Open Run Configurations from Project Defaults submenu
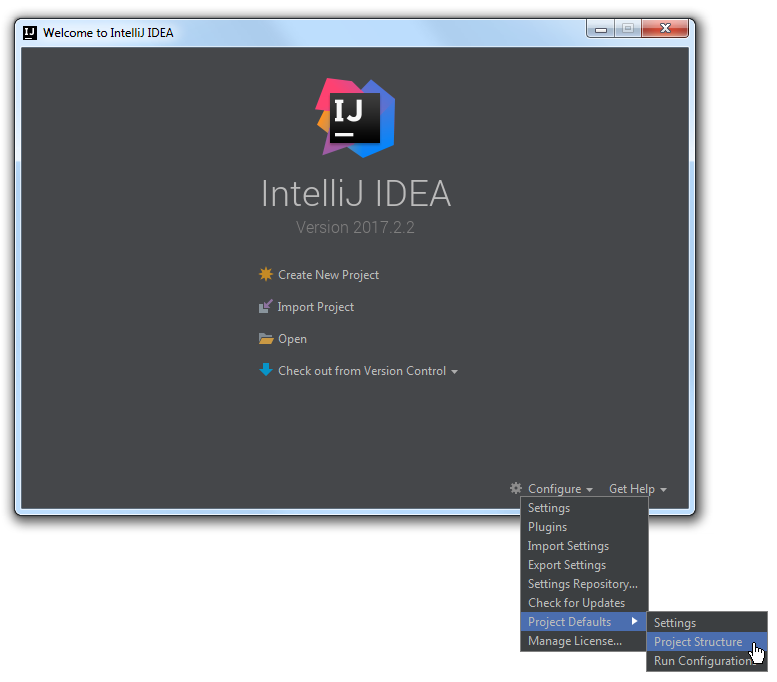 [x=701, y=661]
